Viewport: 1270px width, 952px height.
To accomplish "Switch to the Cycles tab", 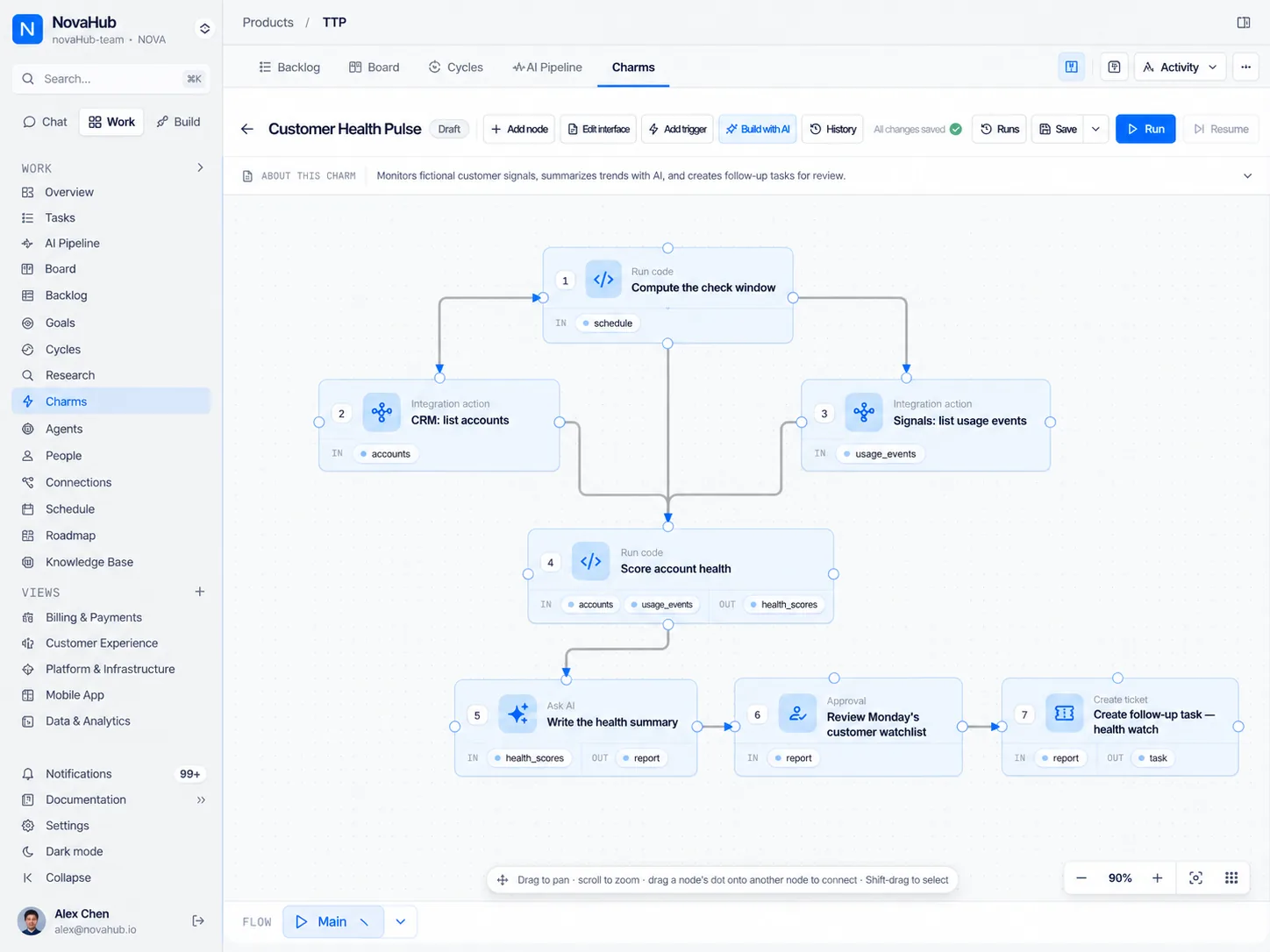I will [456, 67].
